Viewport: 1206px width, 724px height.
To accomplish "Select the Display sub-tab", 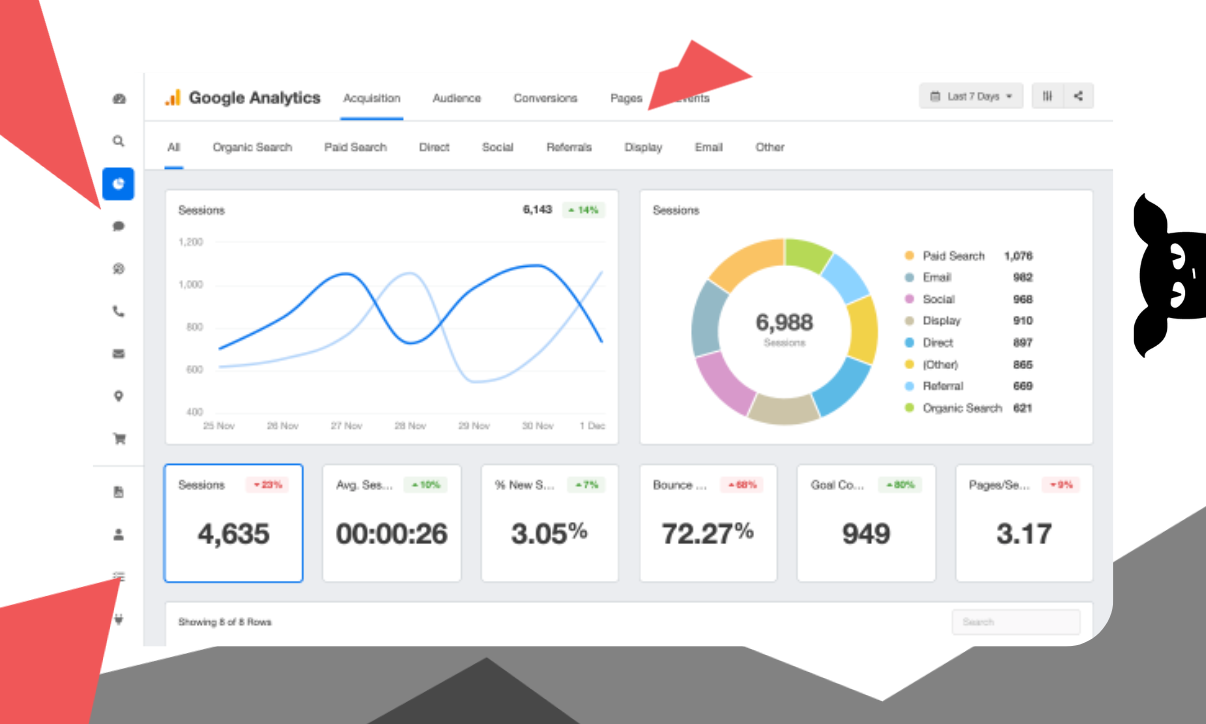I will click(x=643, y=147).
